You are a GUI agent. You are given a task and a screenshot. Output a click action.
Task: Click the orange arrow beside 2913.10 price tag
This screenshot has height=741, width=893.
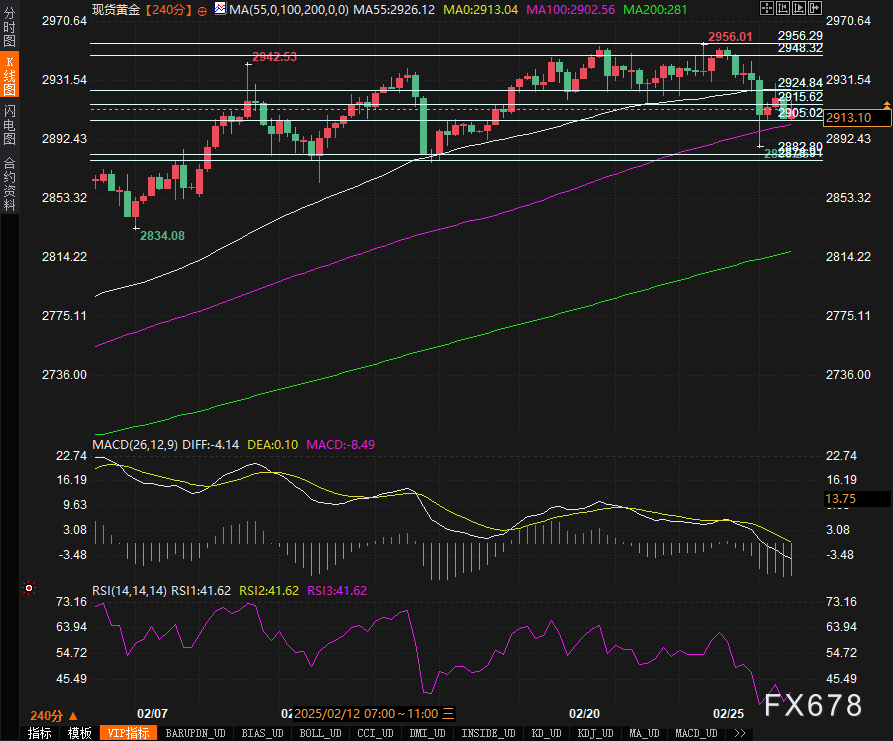click(886, 103)
